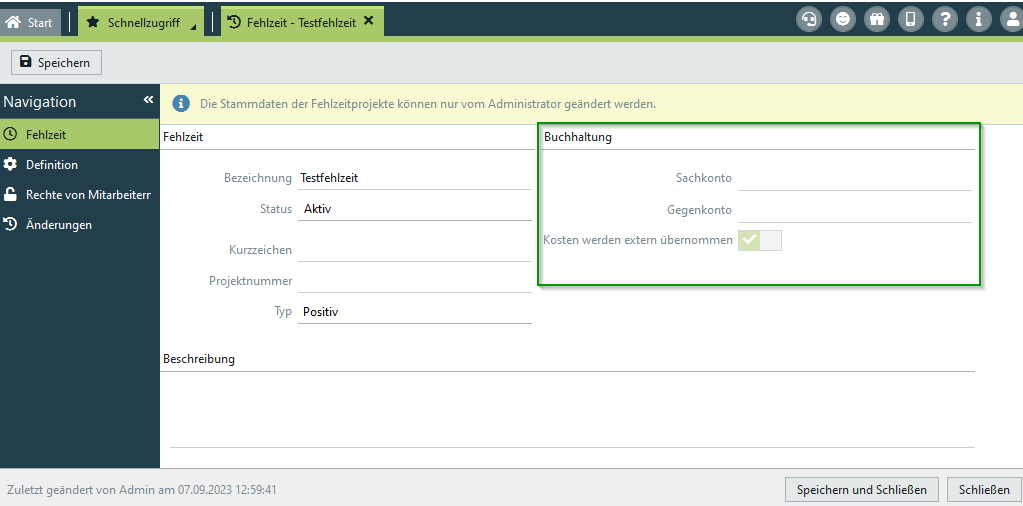This screenshot has width=1023, height=506.
Task: Open Änderungen in the navigation
Action: click(x=58, y=225)
